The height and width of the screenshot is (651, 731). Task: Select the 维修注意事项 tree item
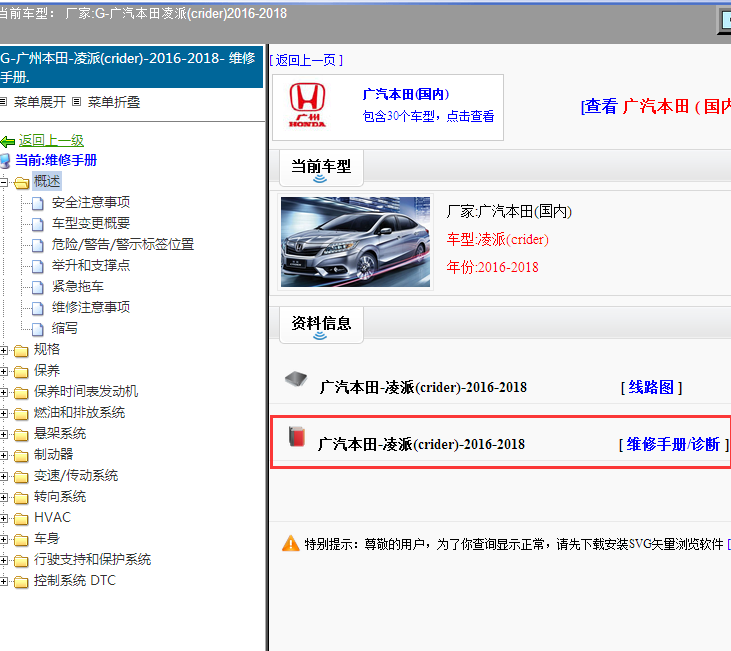91,307
